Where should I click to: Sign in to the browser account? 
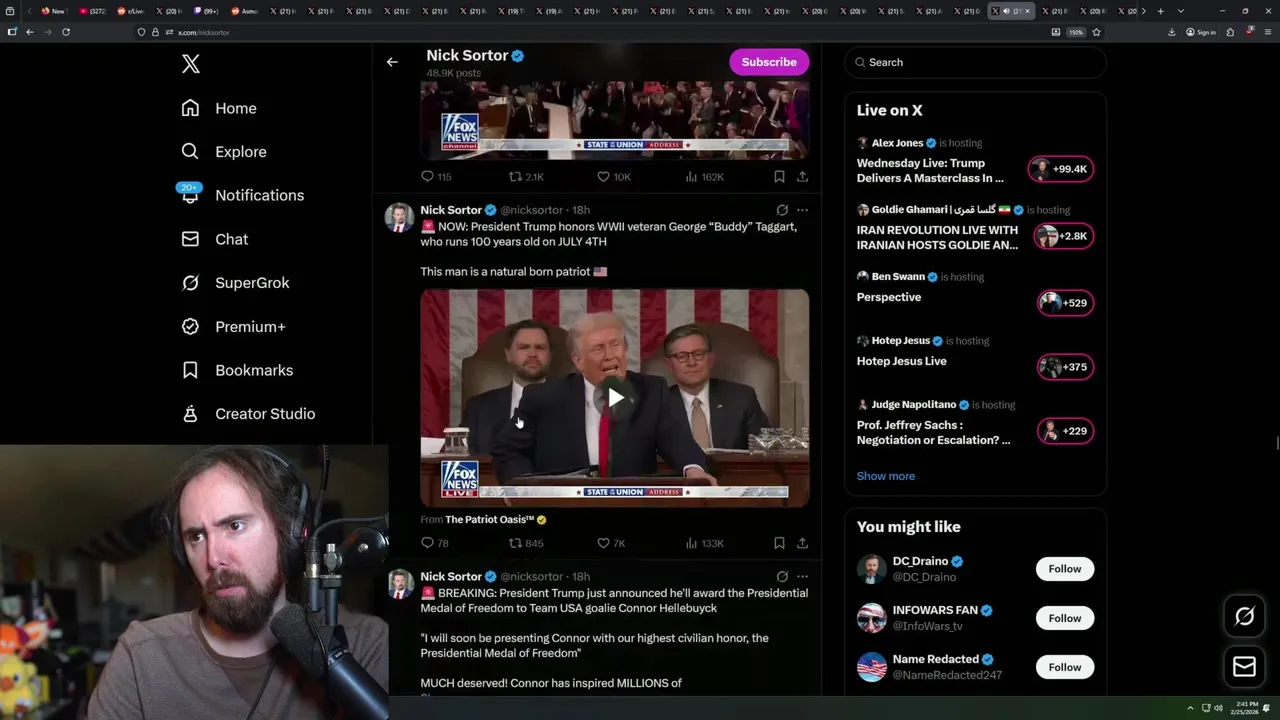(x=1200, y=32)
